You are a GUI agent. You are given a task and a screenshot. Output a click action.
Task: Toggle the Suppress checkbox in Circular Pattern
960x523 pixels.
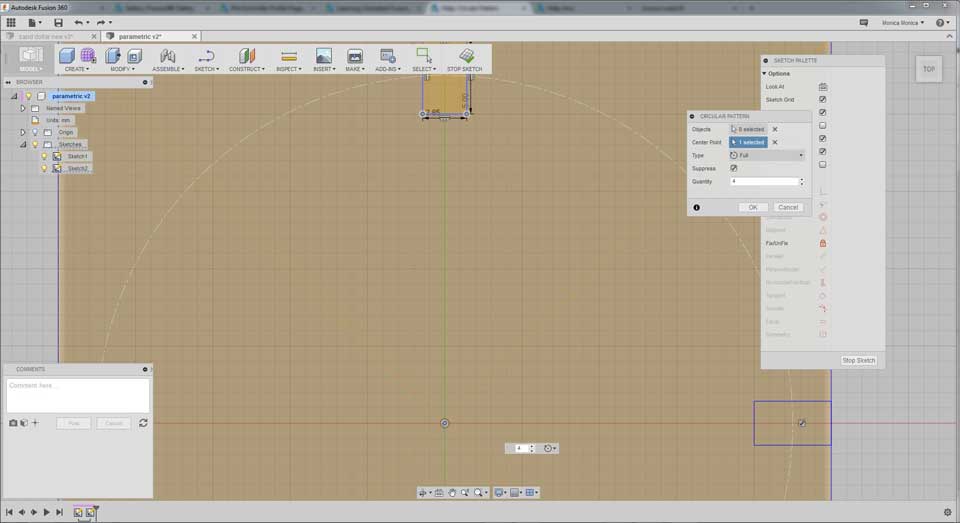coord(733,168)
